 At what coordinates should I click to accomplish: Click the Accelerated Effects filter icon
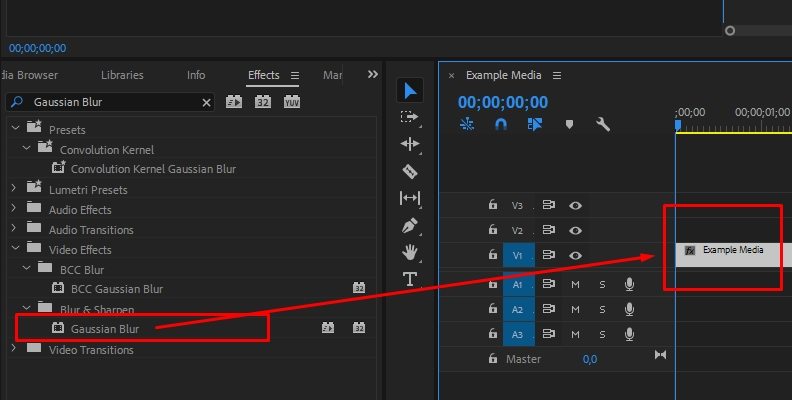pyautogui.click(x=233, y=102)
